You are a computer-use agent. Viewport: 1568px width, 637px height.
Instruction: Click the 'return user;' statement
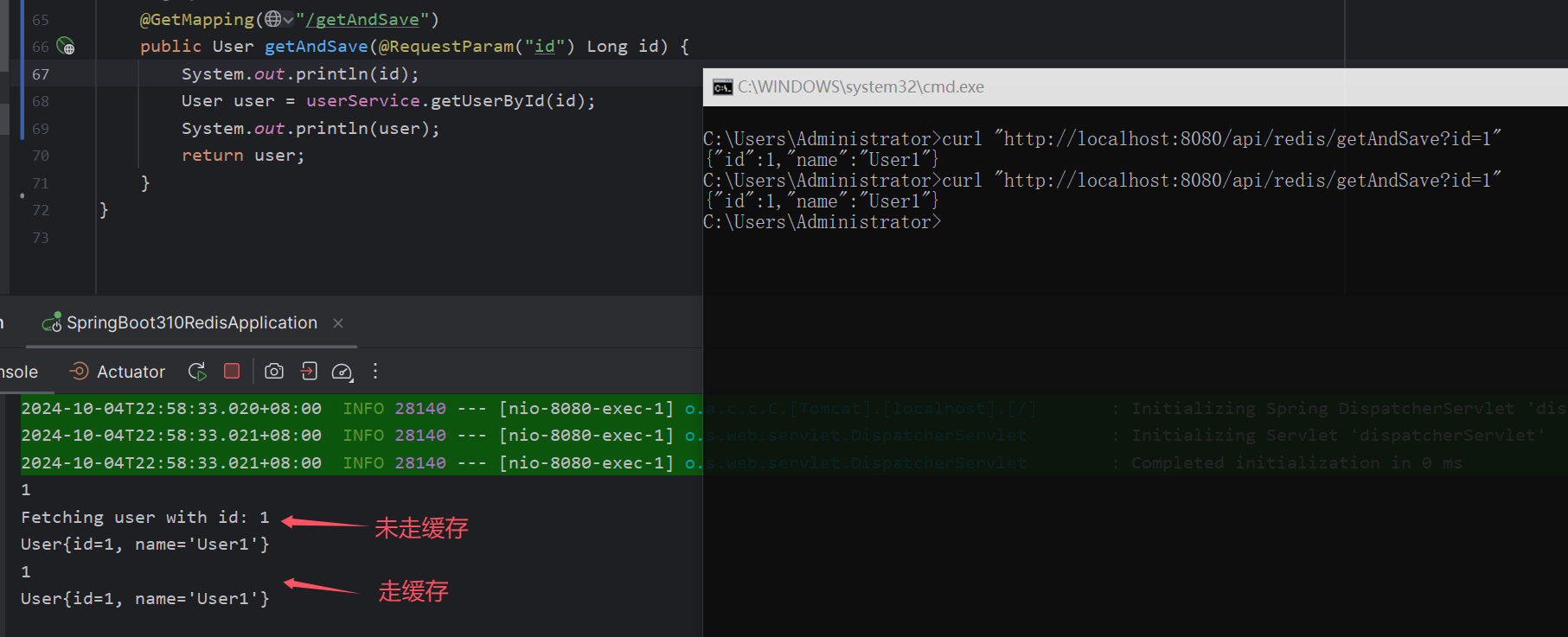coord(243,156)
